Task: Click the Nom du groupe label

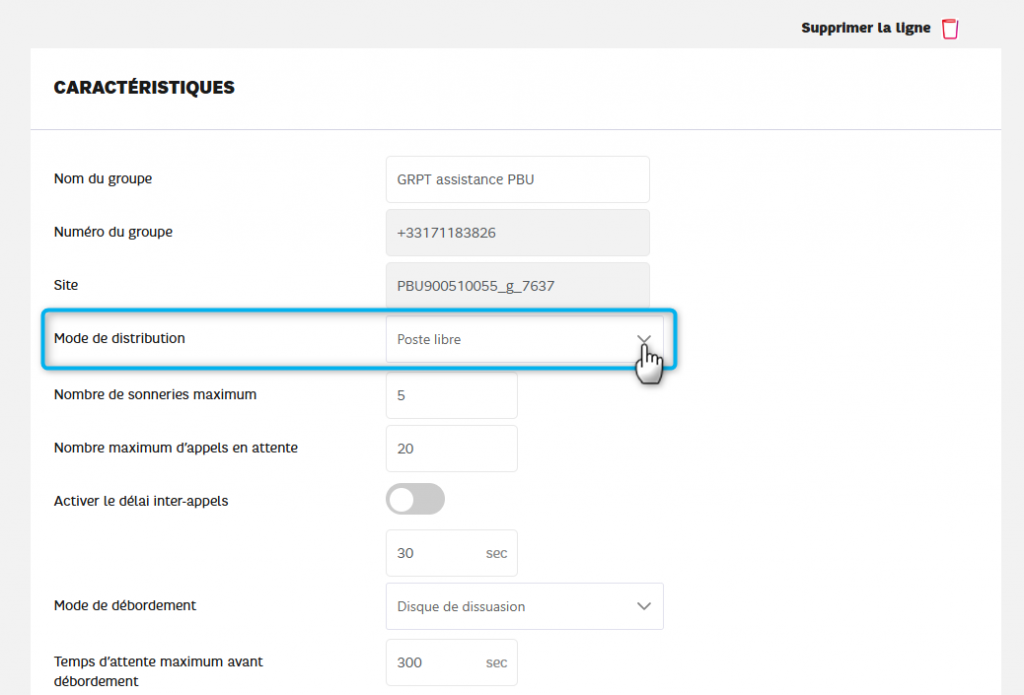Action: (103, 178)
